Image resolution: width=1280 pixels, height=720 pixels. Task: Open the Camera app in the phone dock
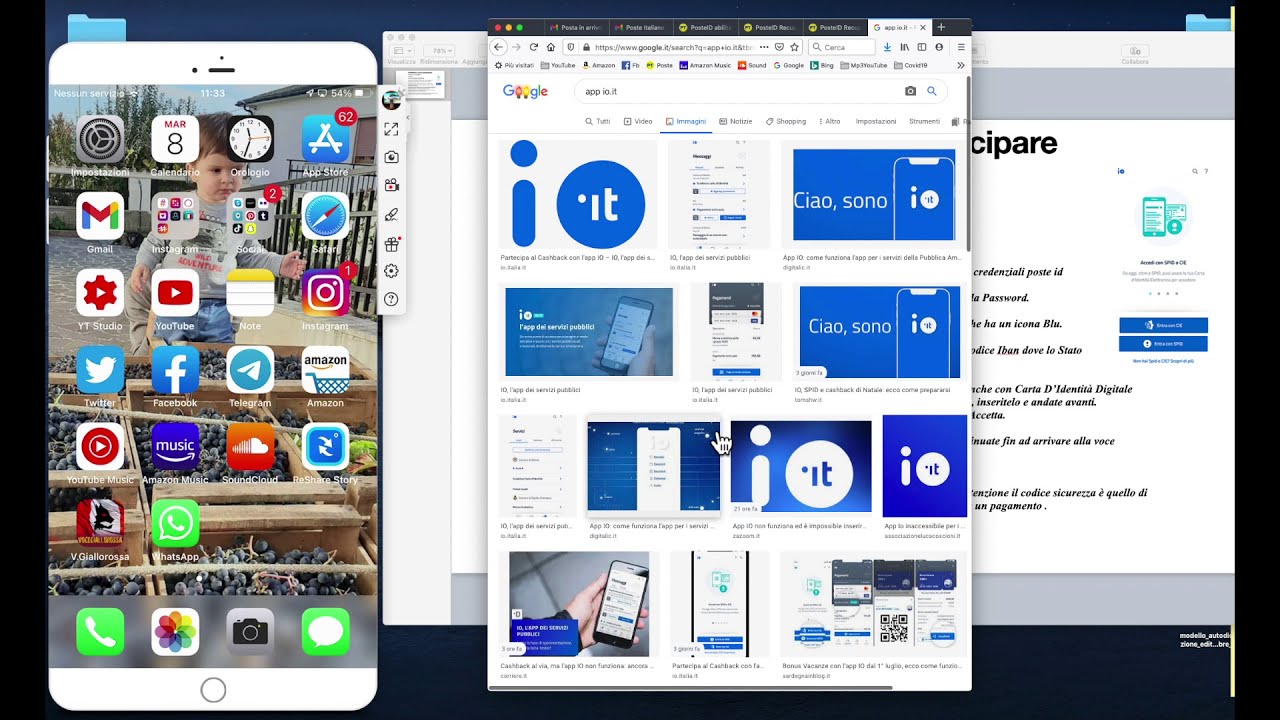coord(250,631)
